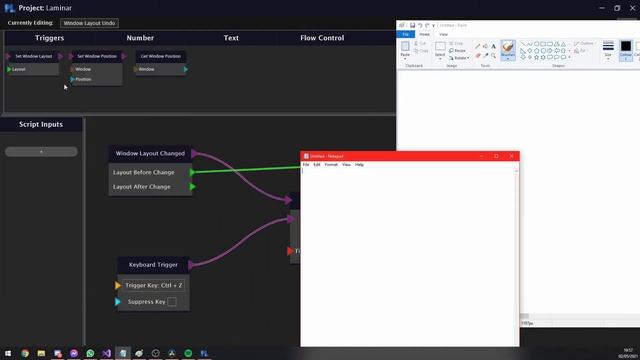Open the Flow Control node category

point(322,38)
